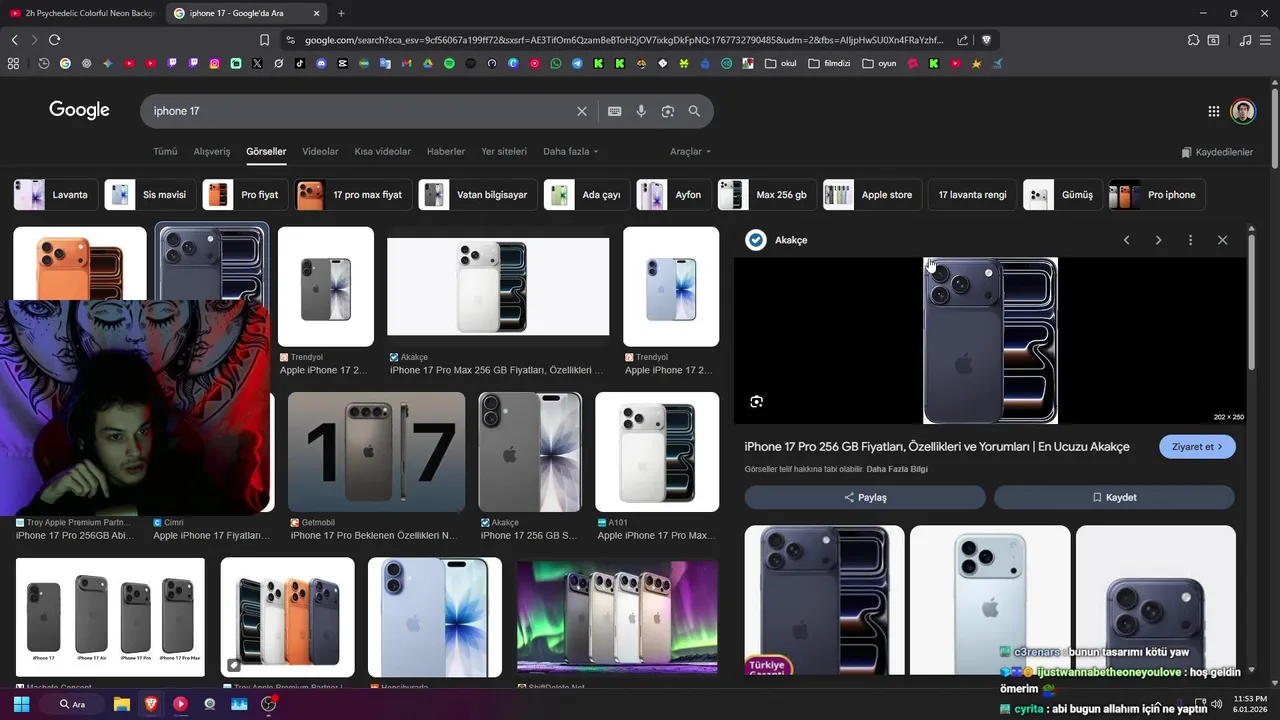The height and width of the screenshot is (720, 1280).
Task: Open the Google apps grid
Action: [x=1213, y=111]
